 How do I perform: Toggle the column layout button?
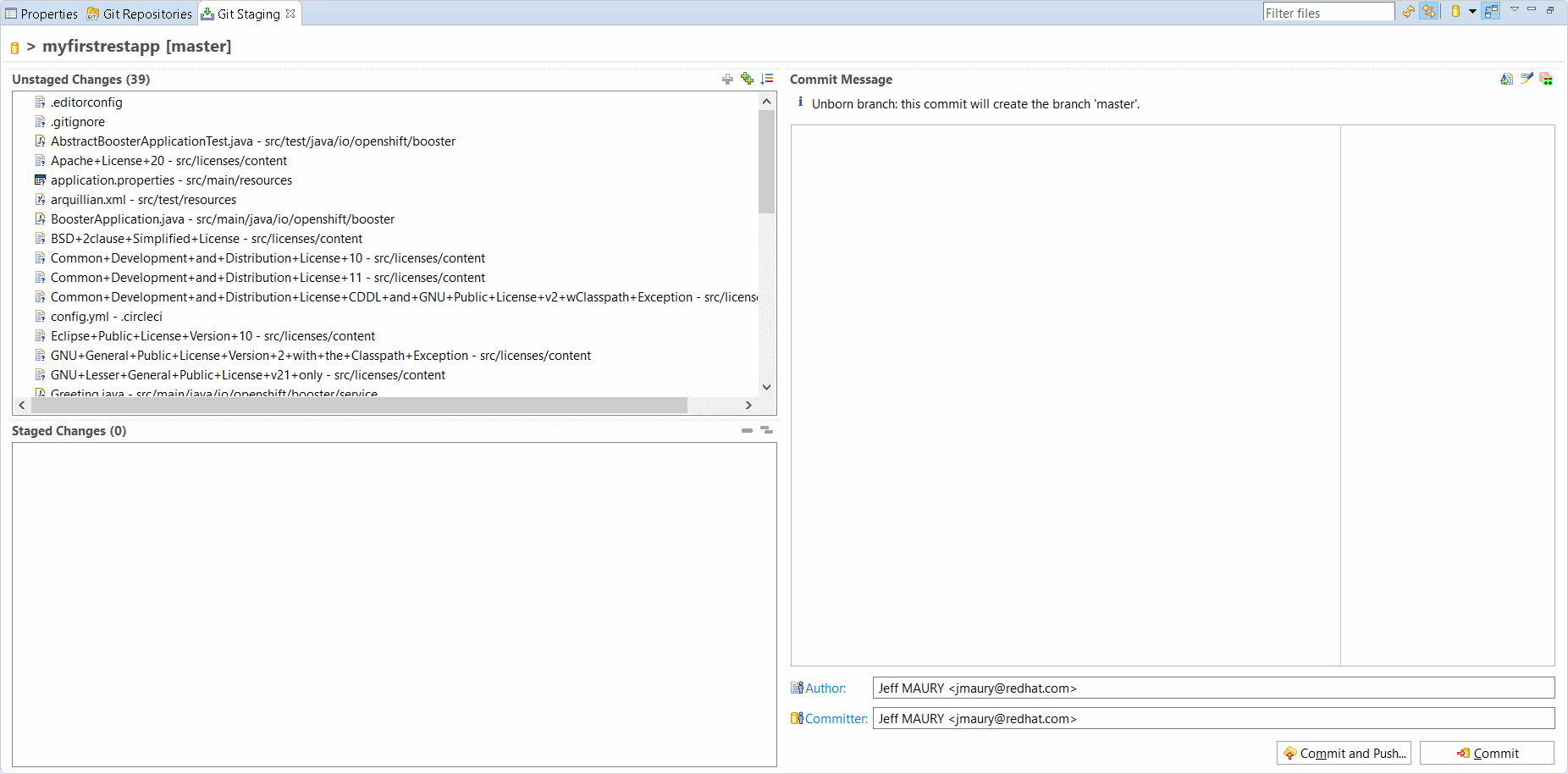[1491, 12]
